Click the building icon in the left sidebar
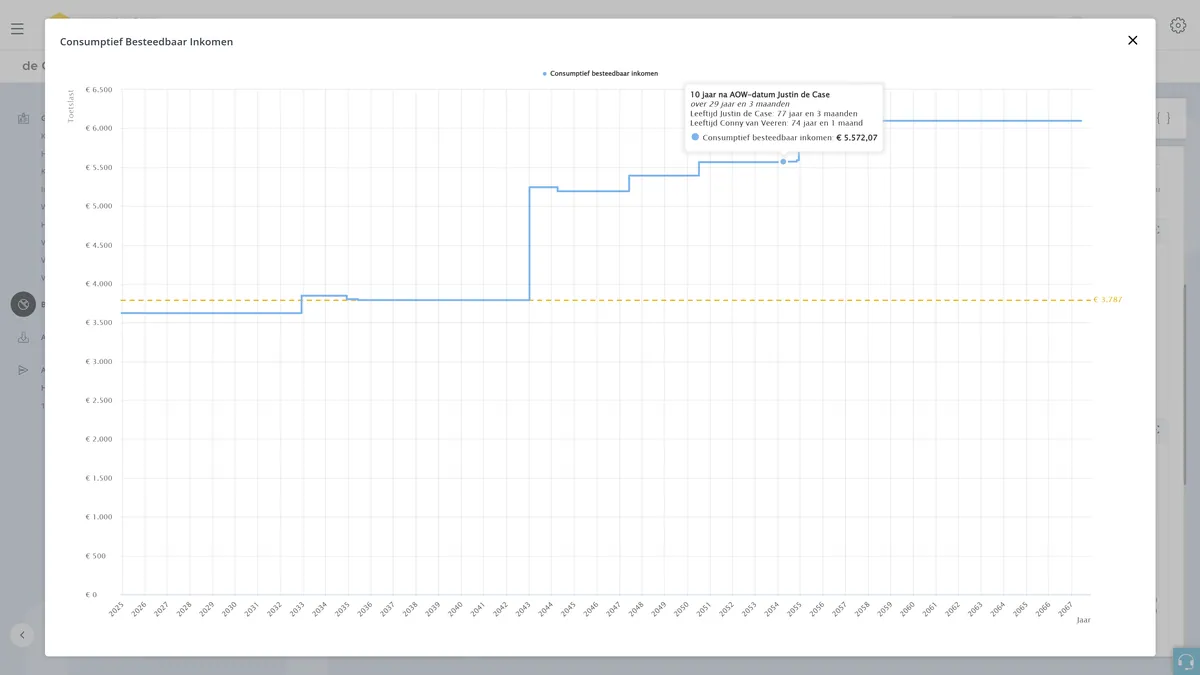 coord(23,118)
